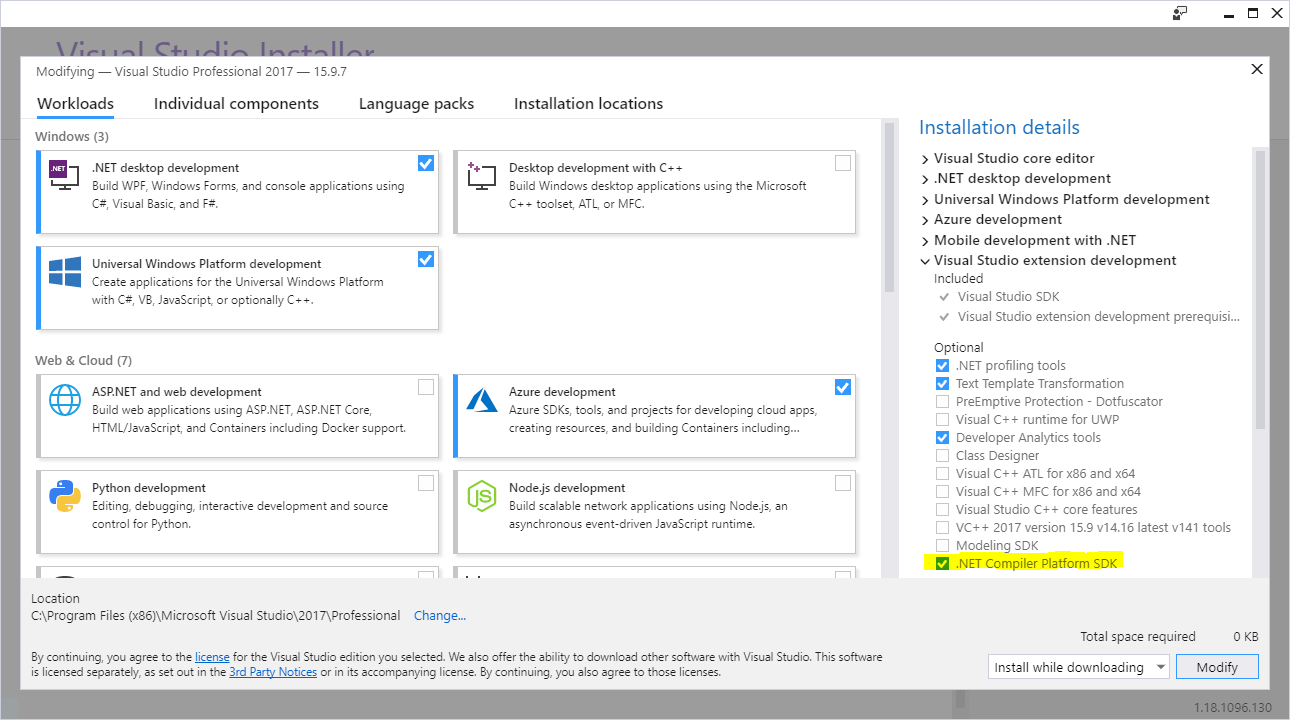Click the Installation details vertical scrollbar
Image resolution: width=1290 pixels, height=720 pixels.
click(1260, 288)
